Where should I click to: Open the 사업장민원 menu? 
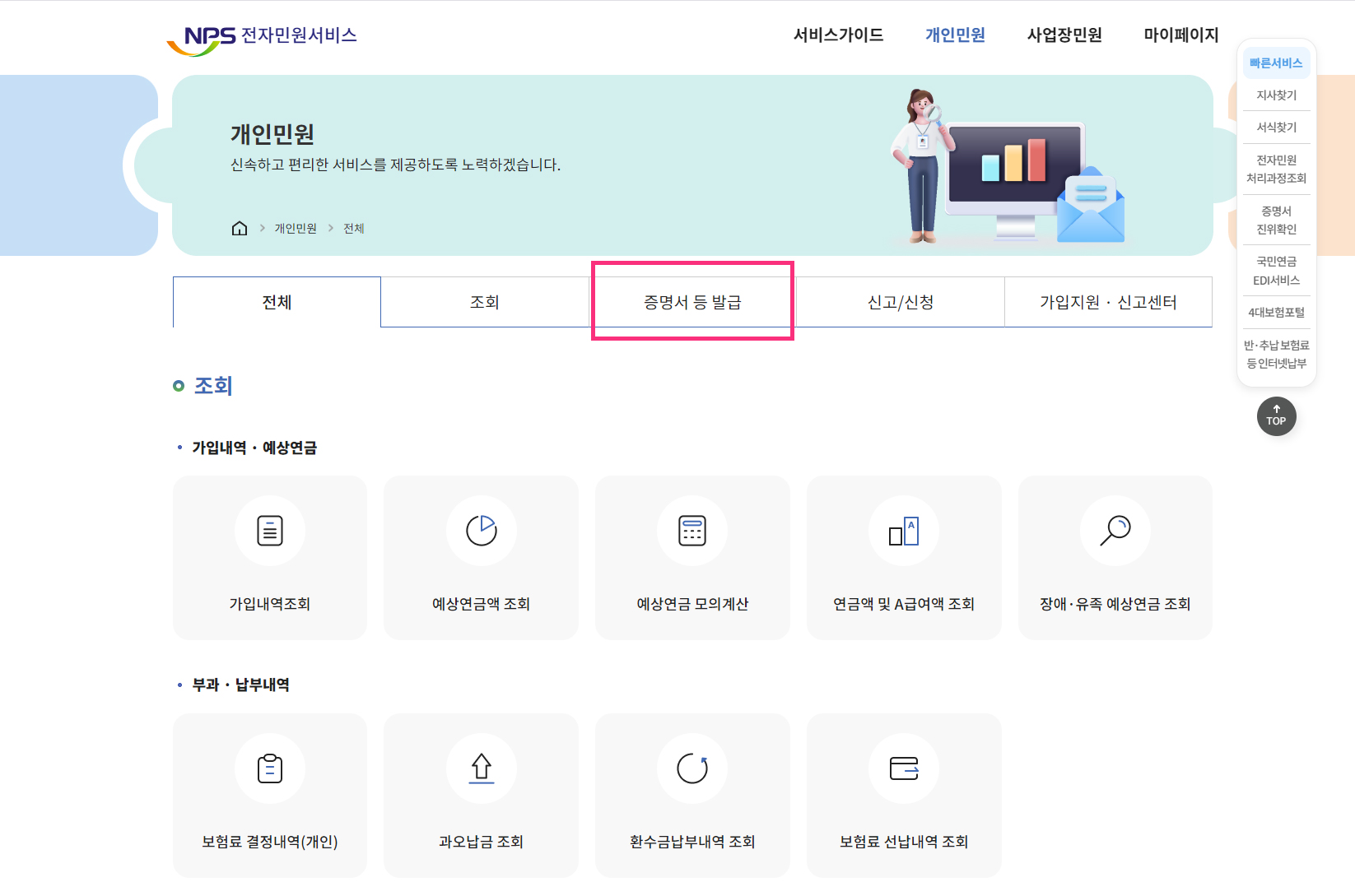click(x=1064, y=35)
